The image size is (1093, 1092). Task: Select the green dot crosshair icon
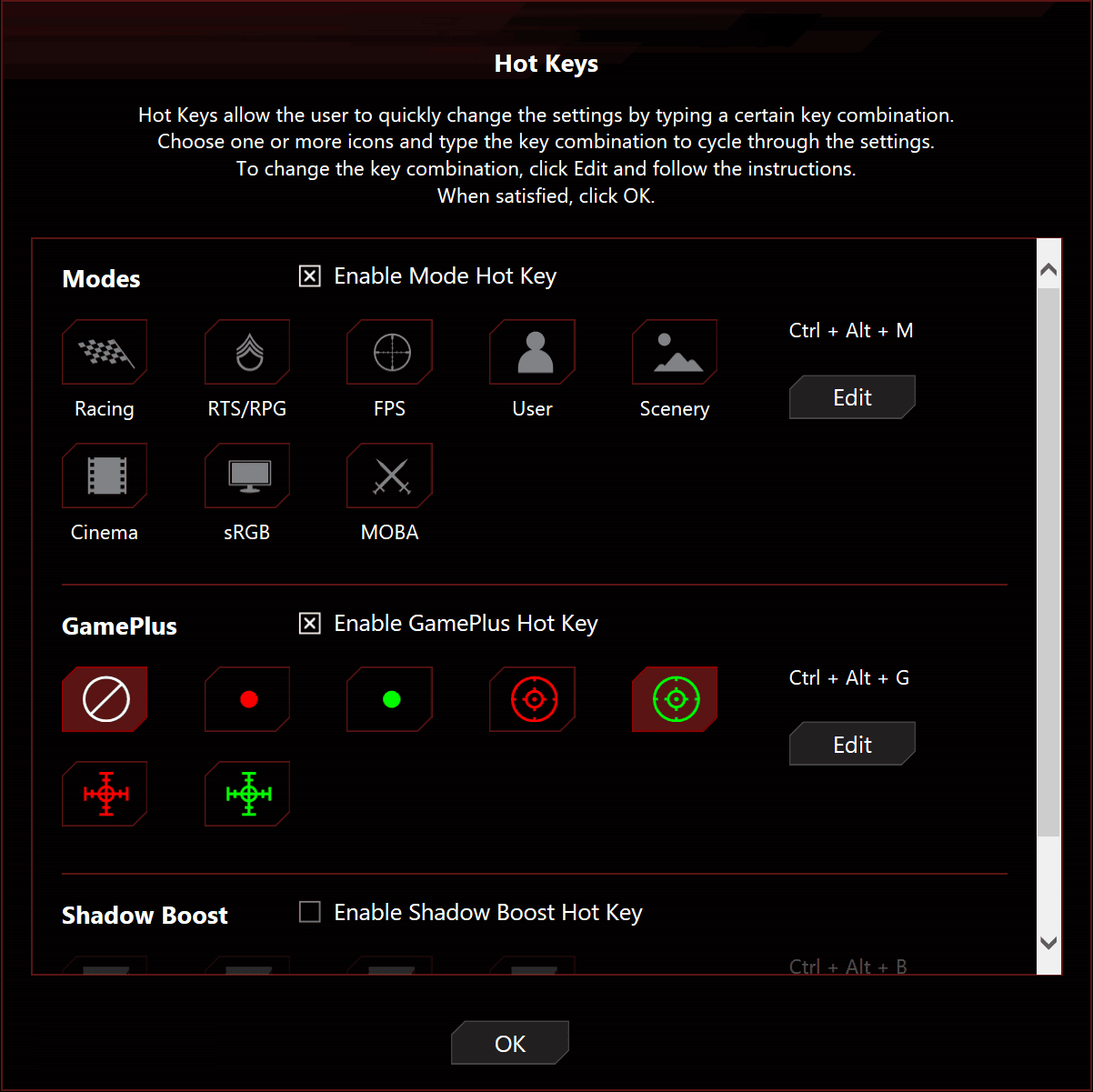(389, 699)
